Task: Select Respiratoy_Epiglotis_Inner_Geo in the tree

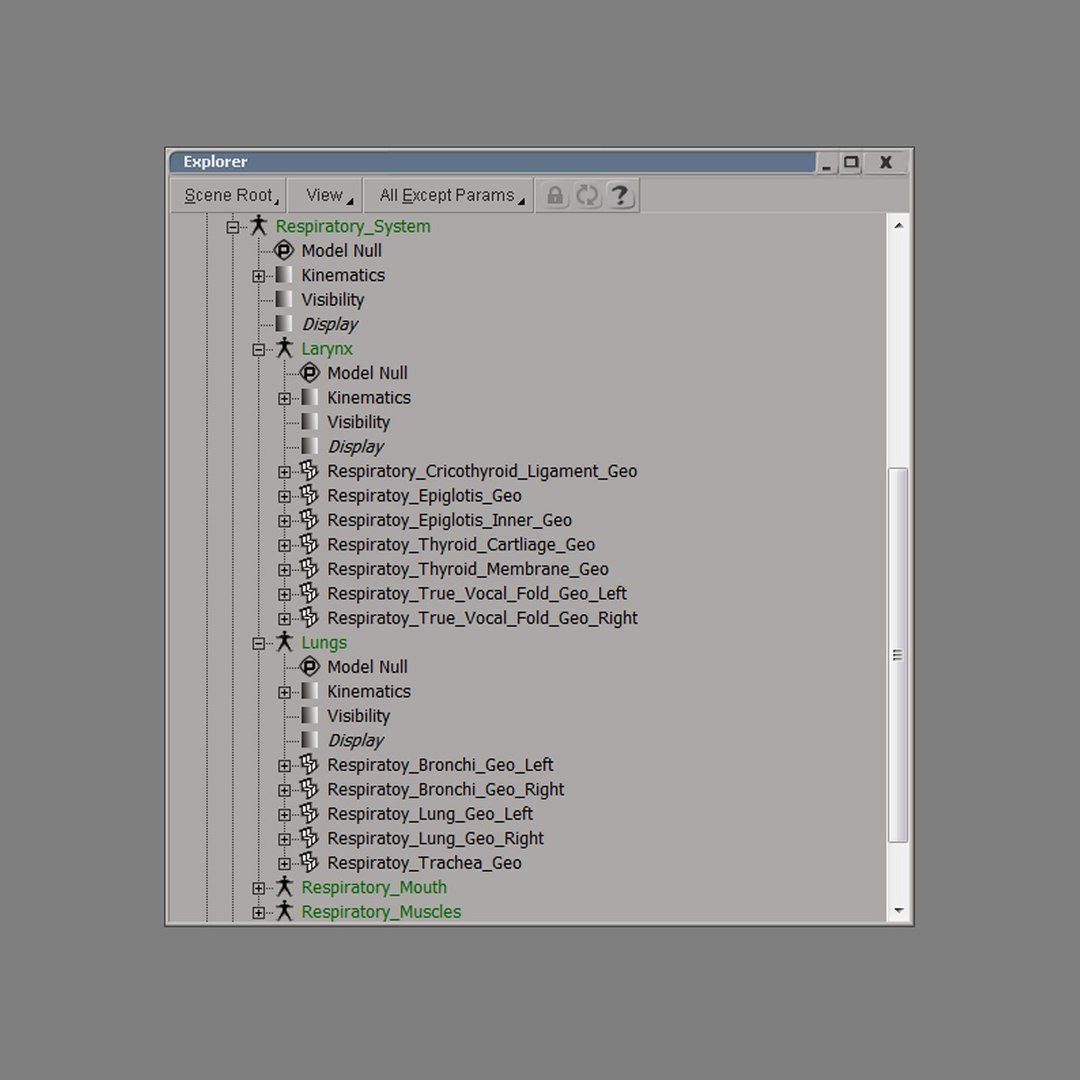Action: coord(449,520)
